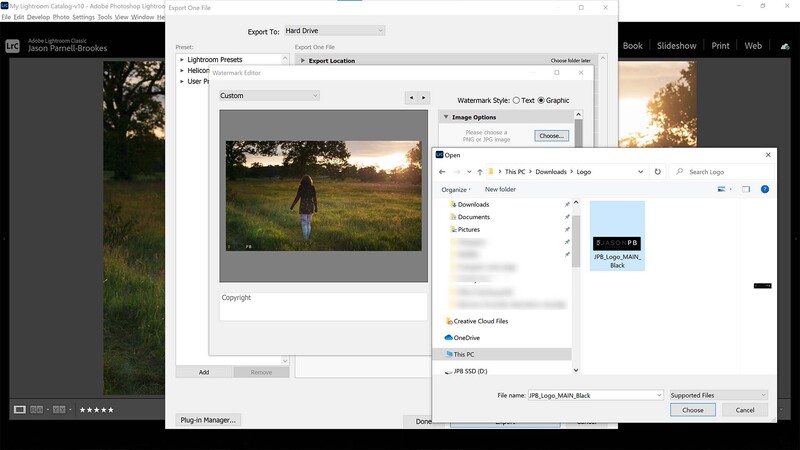Click the Open dialog navigation scrollbar
The image size is (800, 450).
[576, 242]
